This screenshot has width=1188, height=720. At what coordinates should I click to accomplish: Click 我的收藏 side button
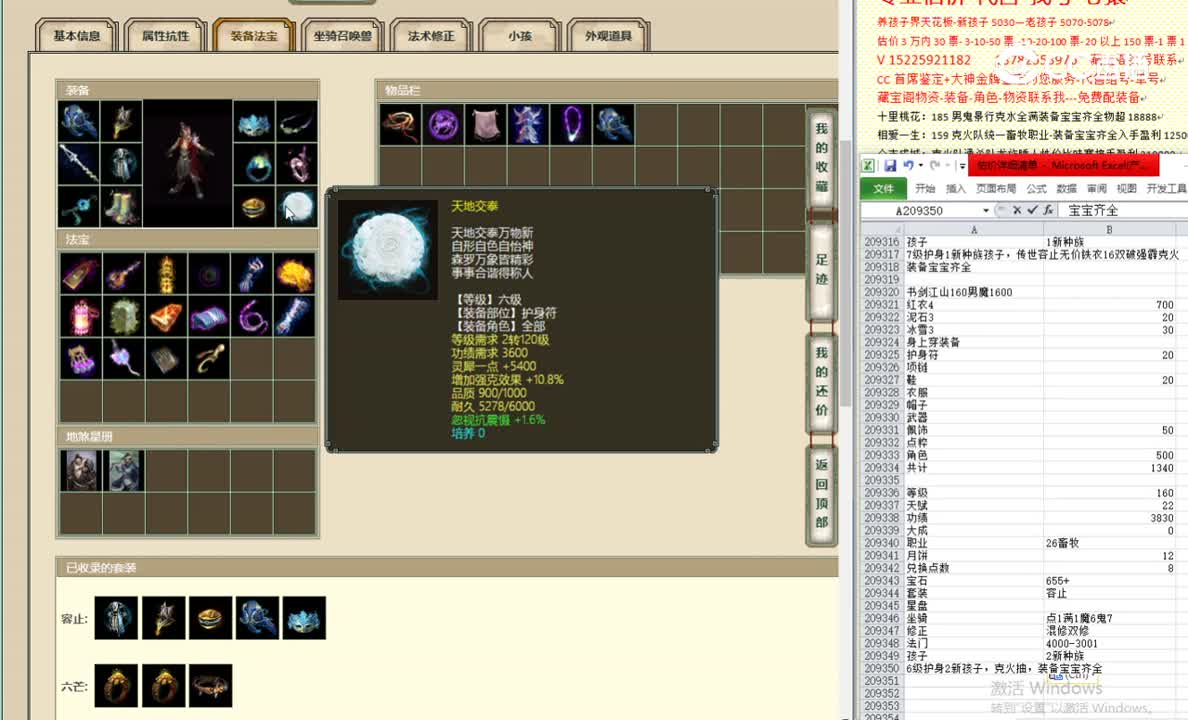coord(821,158)
